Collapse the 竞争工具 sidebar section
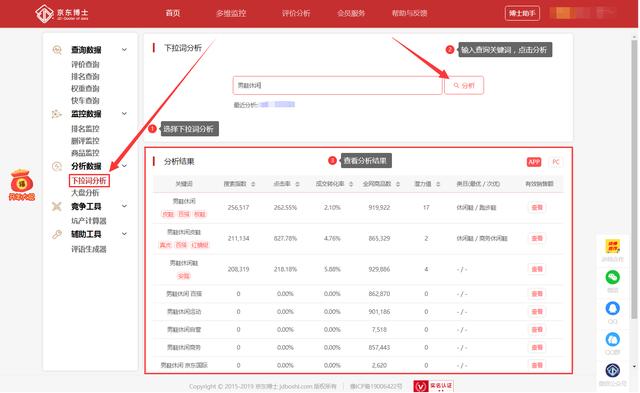640x393 pixels. [124, 206]
